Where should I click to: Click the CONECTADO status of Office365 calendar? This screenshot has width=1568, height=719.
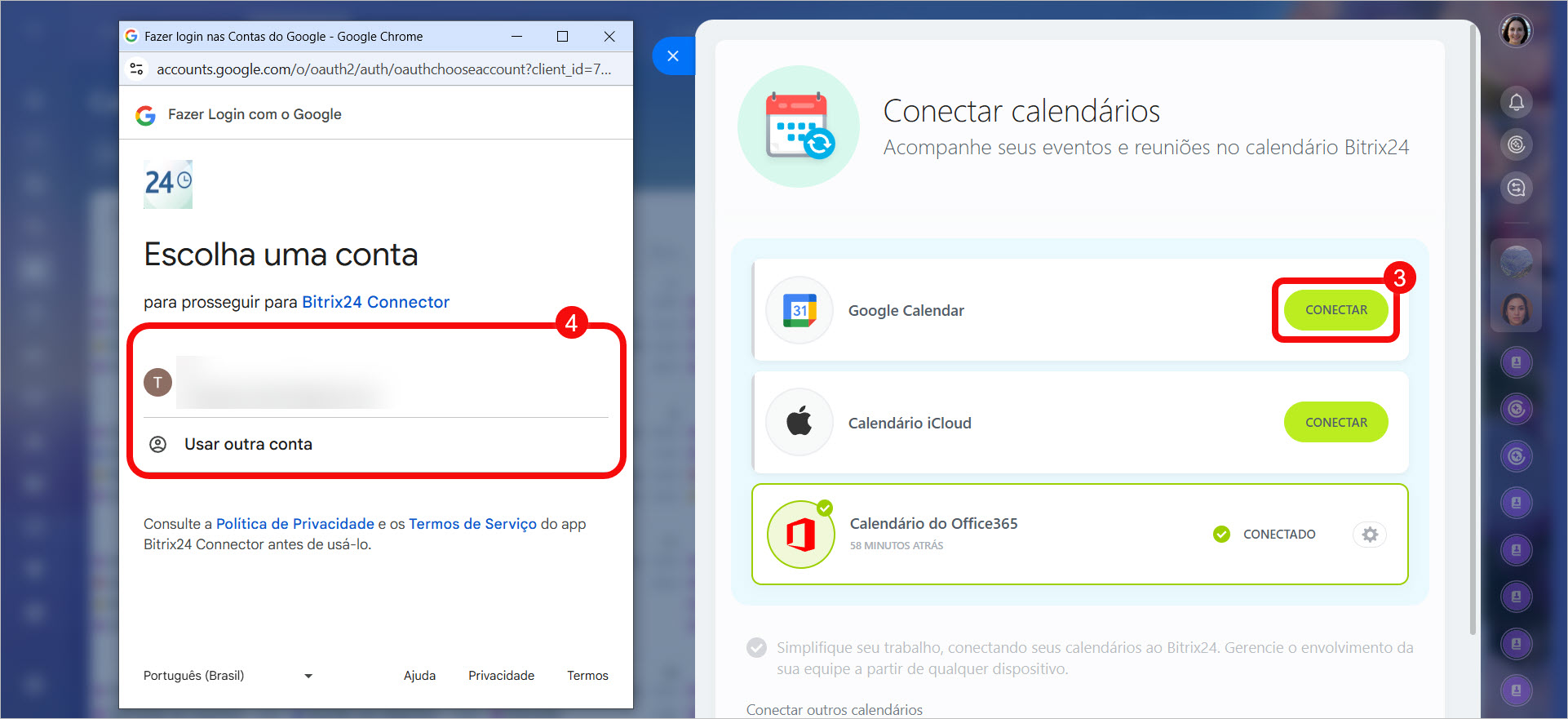(x=1278, y=535)
